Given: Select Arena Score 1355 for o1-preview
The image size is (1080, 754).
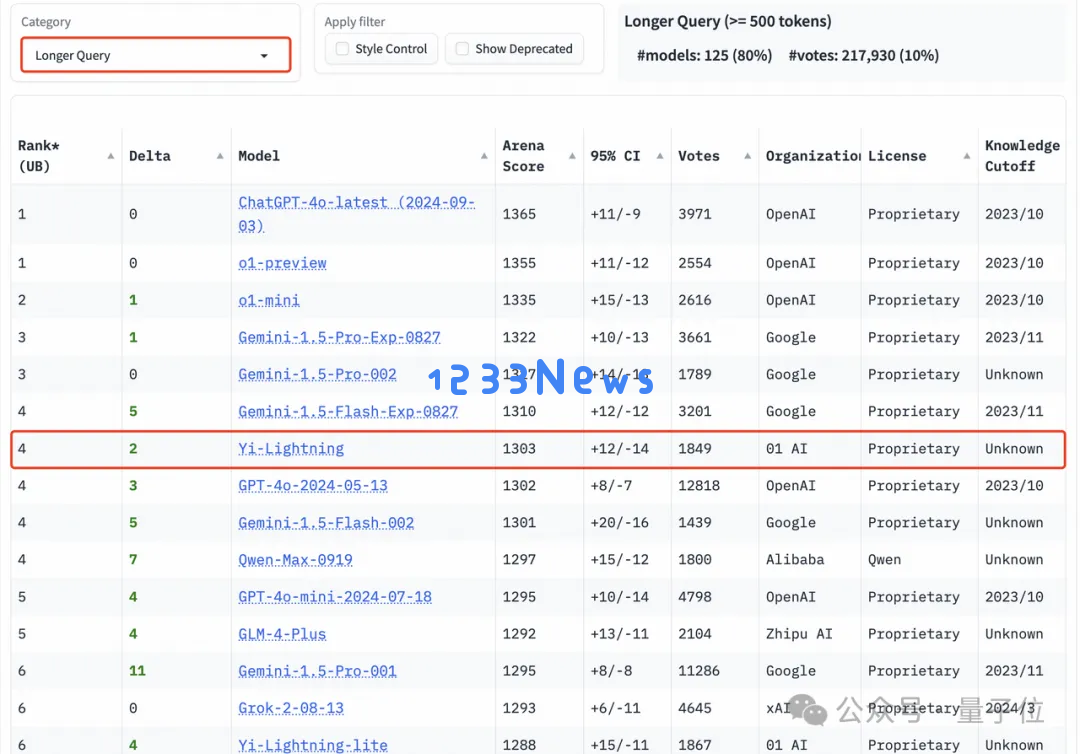Looking at the screenshot, I should coord(519,263).
